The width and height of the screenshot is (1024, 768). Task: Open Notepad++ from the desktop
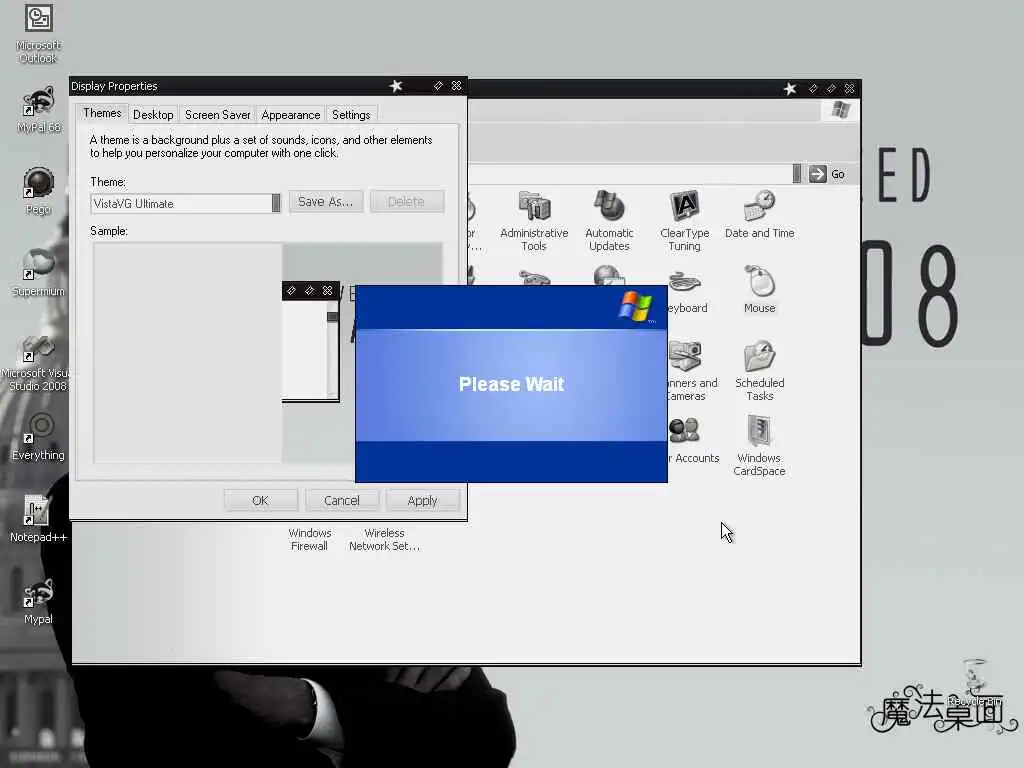(x=38, y=519)
